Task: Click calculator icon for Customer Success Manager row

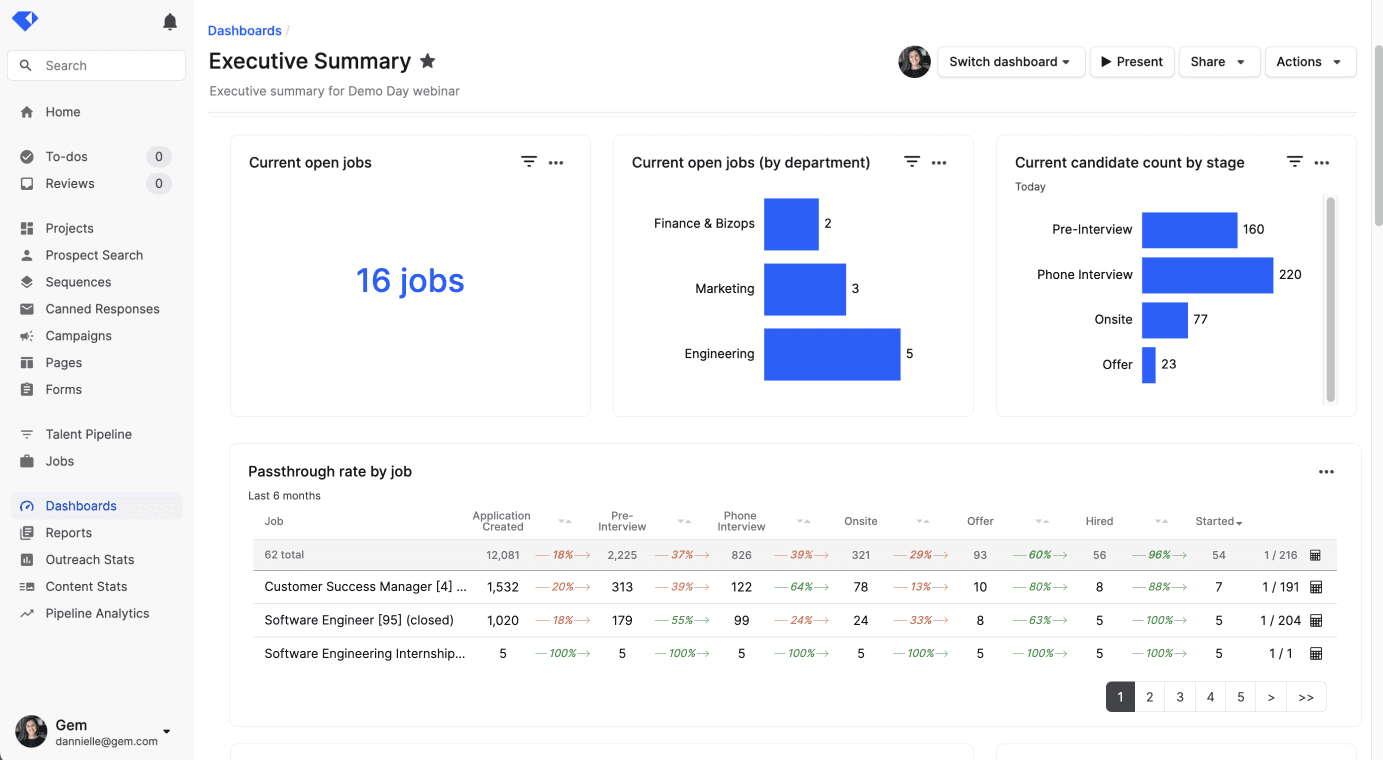Action: coord(1316,587)
